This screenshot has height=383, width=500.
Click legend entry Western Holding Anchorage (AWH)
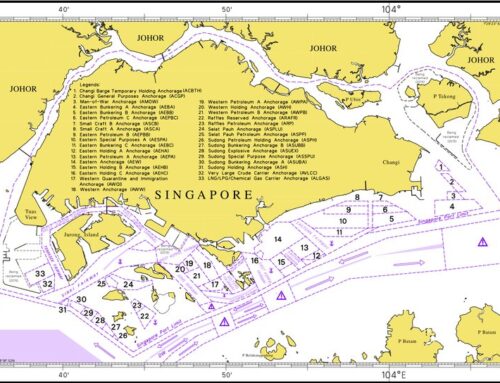point(245,107)
